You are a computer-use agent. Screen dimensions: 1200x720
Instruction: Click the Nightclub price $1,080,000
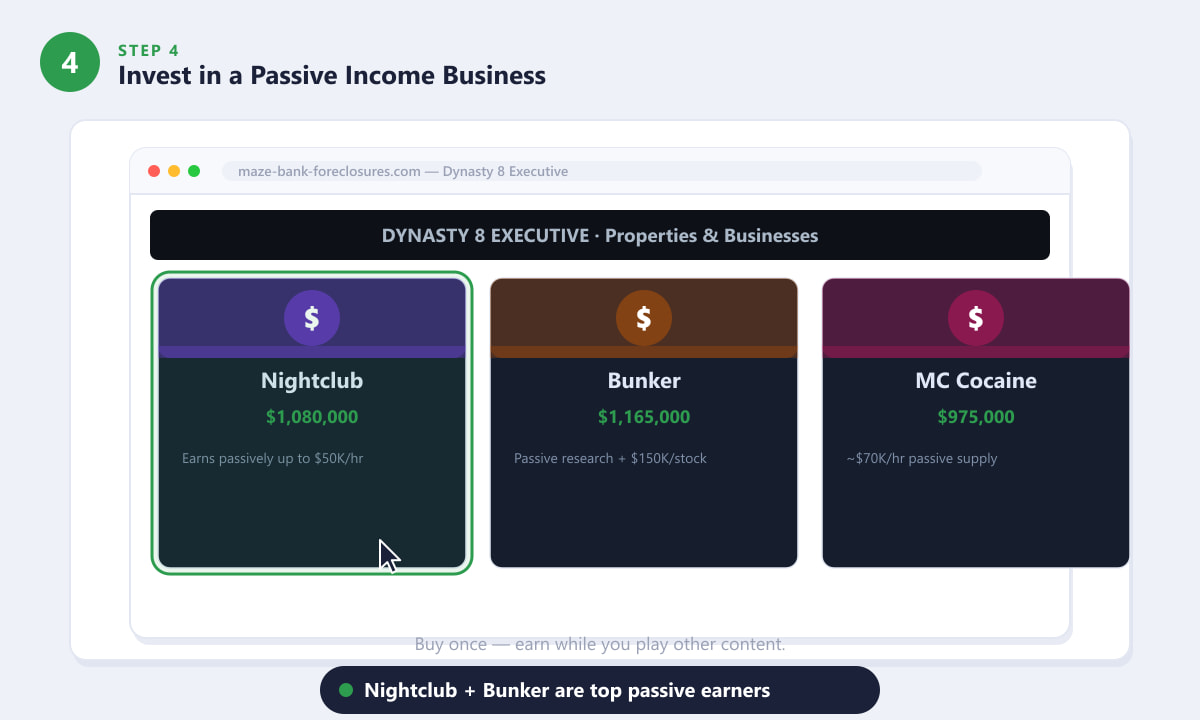point(312,417)
